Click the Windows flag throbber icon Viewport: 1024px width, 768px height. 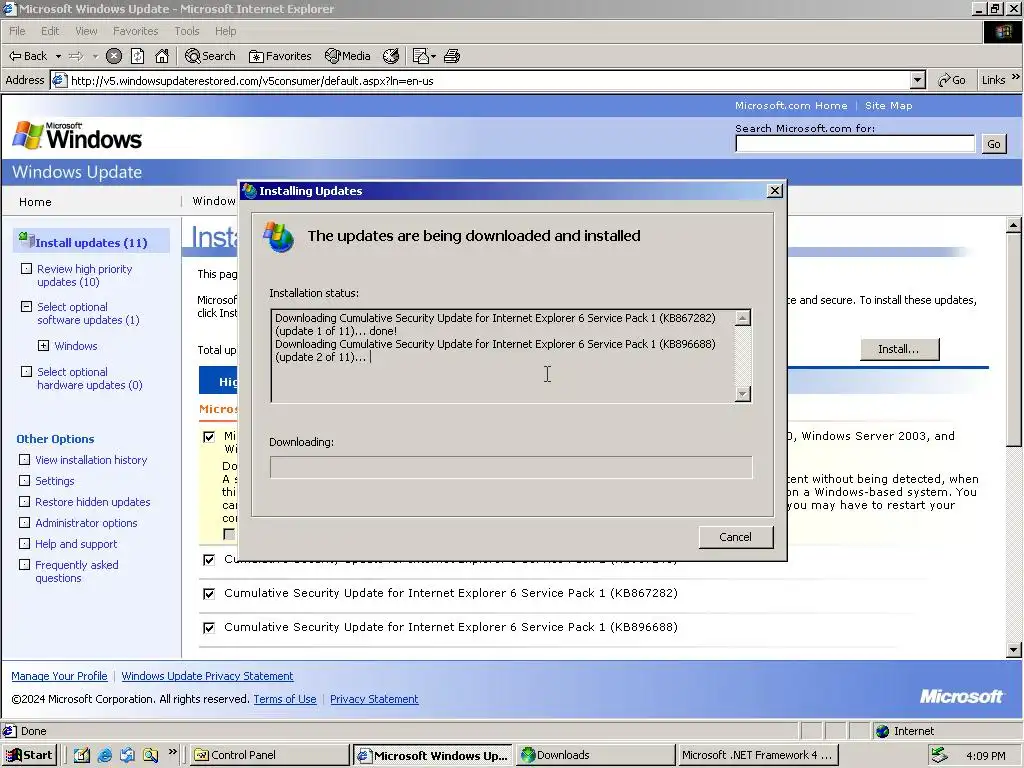1002,31
